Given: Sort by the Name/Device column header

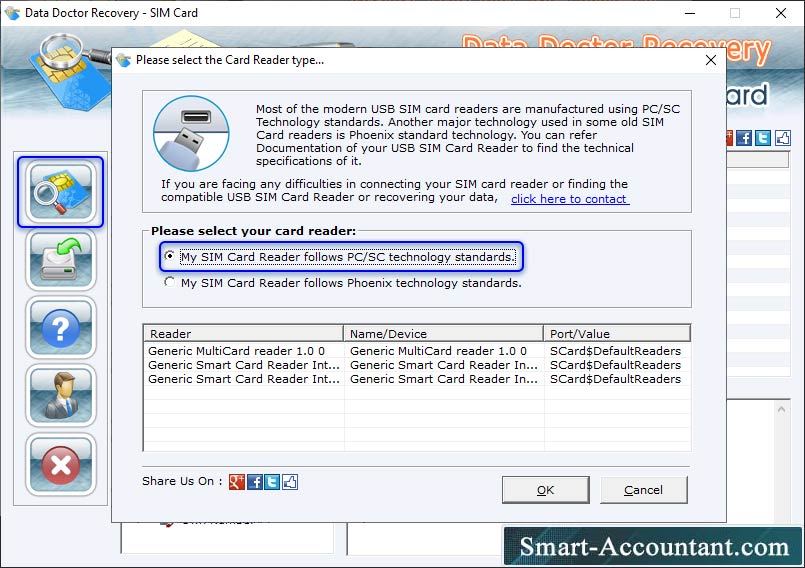Looking at the screenshot, I should pos(444,333).
